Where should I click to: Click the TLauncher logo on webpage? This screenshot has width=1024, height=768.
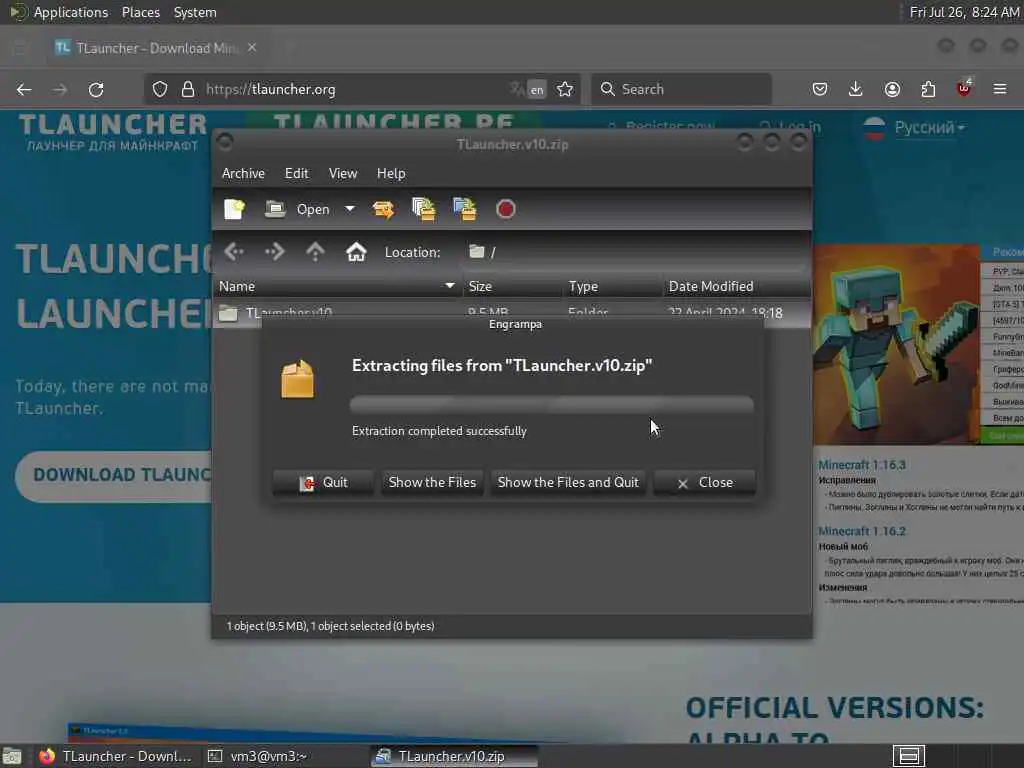112,132
